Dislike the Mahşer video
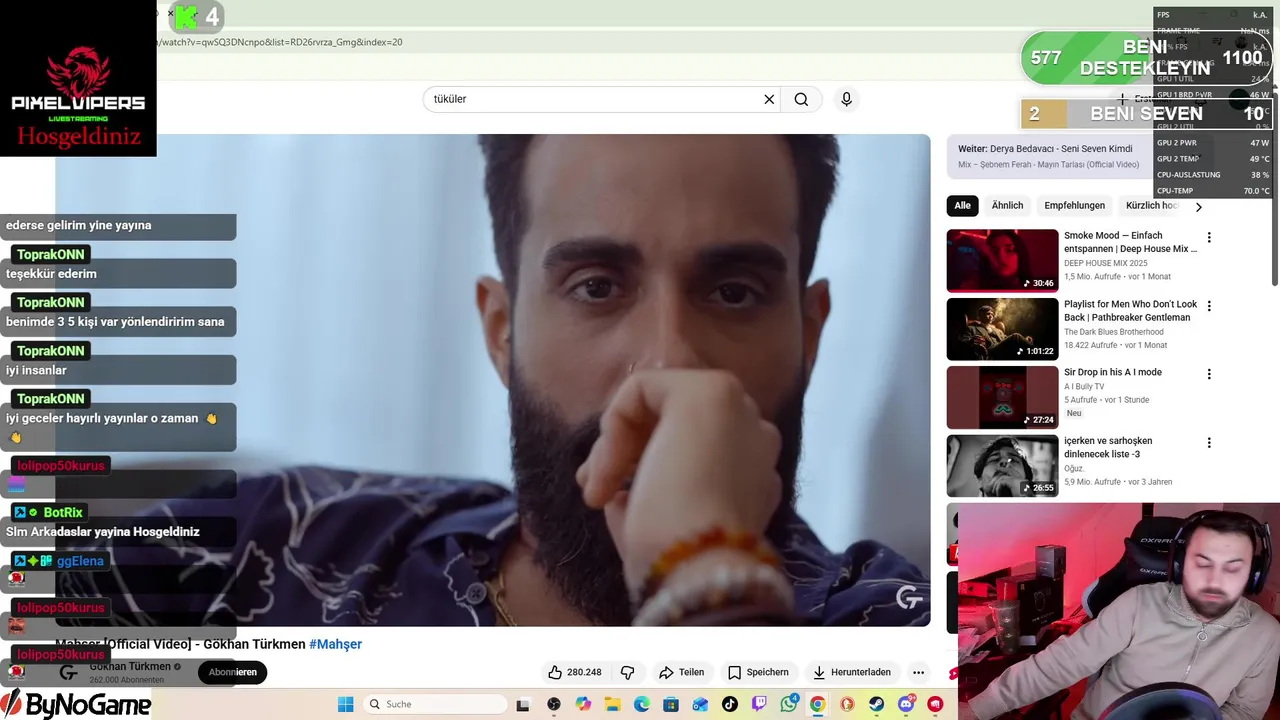1280x720 pixels. 628,672
